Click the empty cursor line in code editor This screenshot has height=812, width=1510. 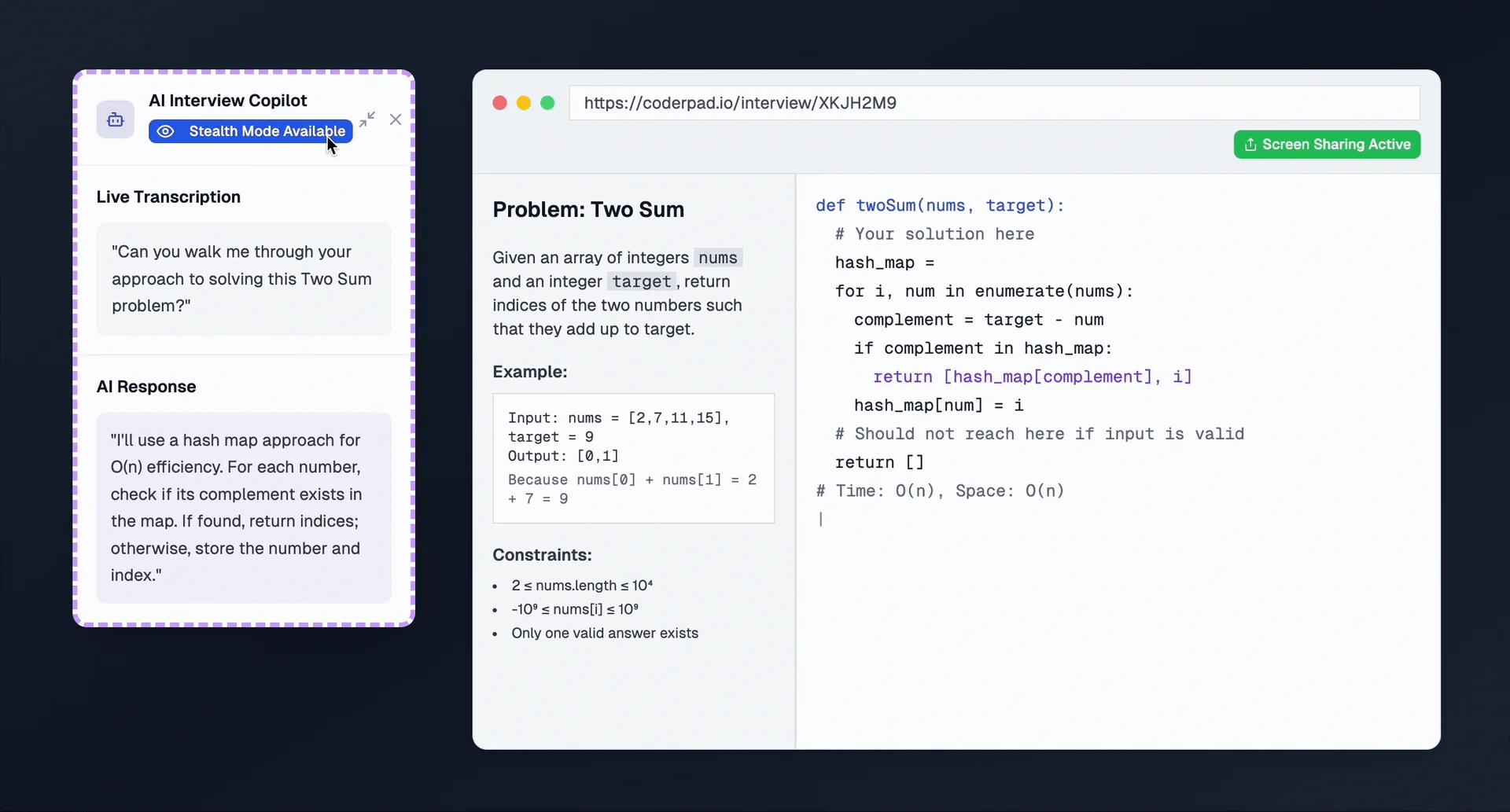(944, 520)
